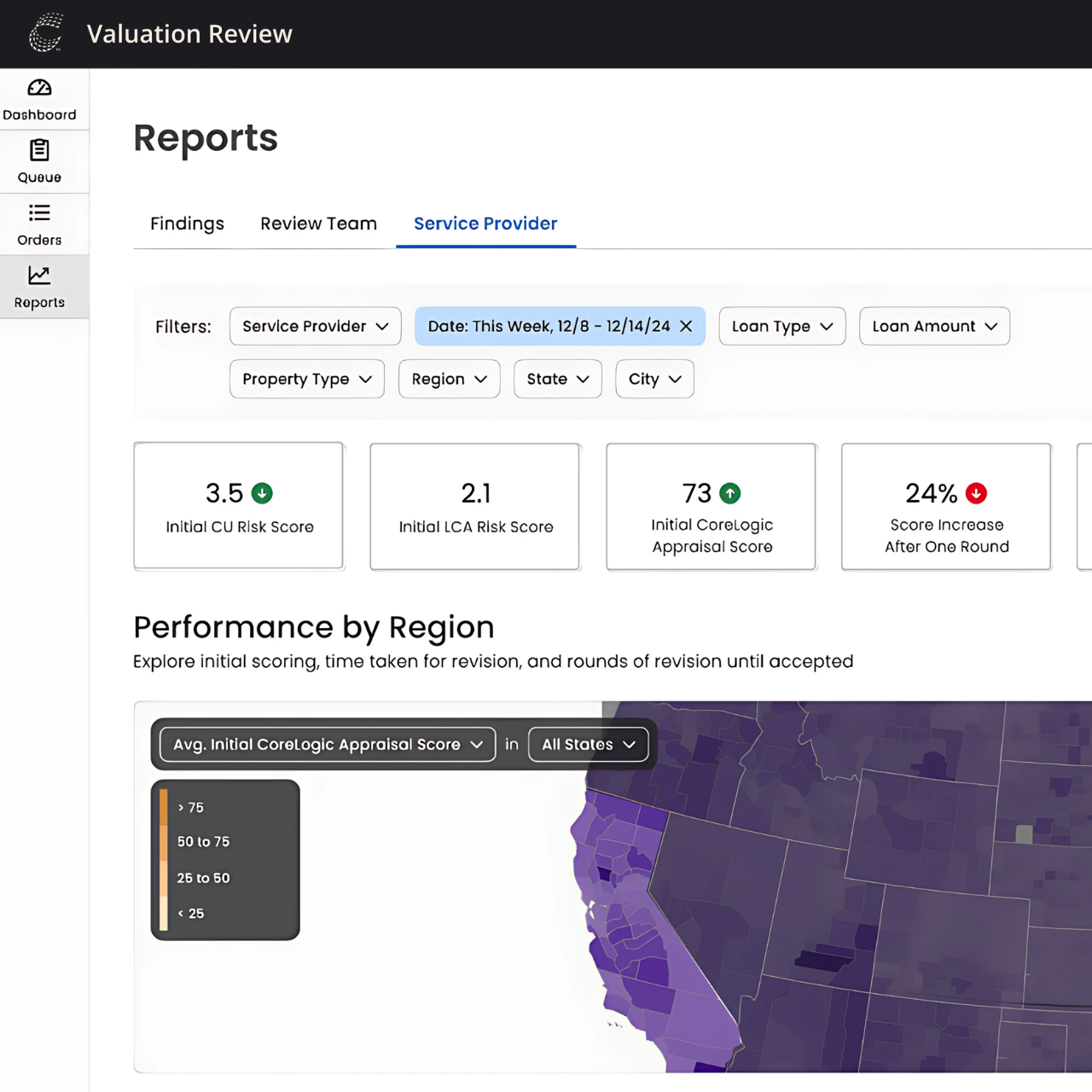This screenshot has height=1092, width=1092.
Task: Open the Loan Type filter dropdown
Action: pyautogui.click(x=781, y=327)
